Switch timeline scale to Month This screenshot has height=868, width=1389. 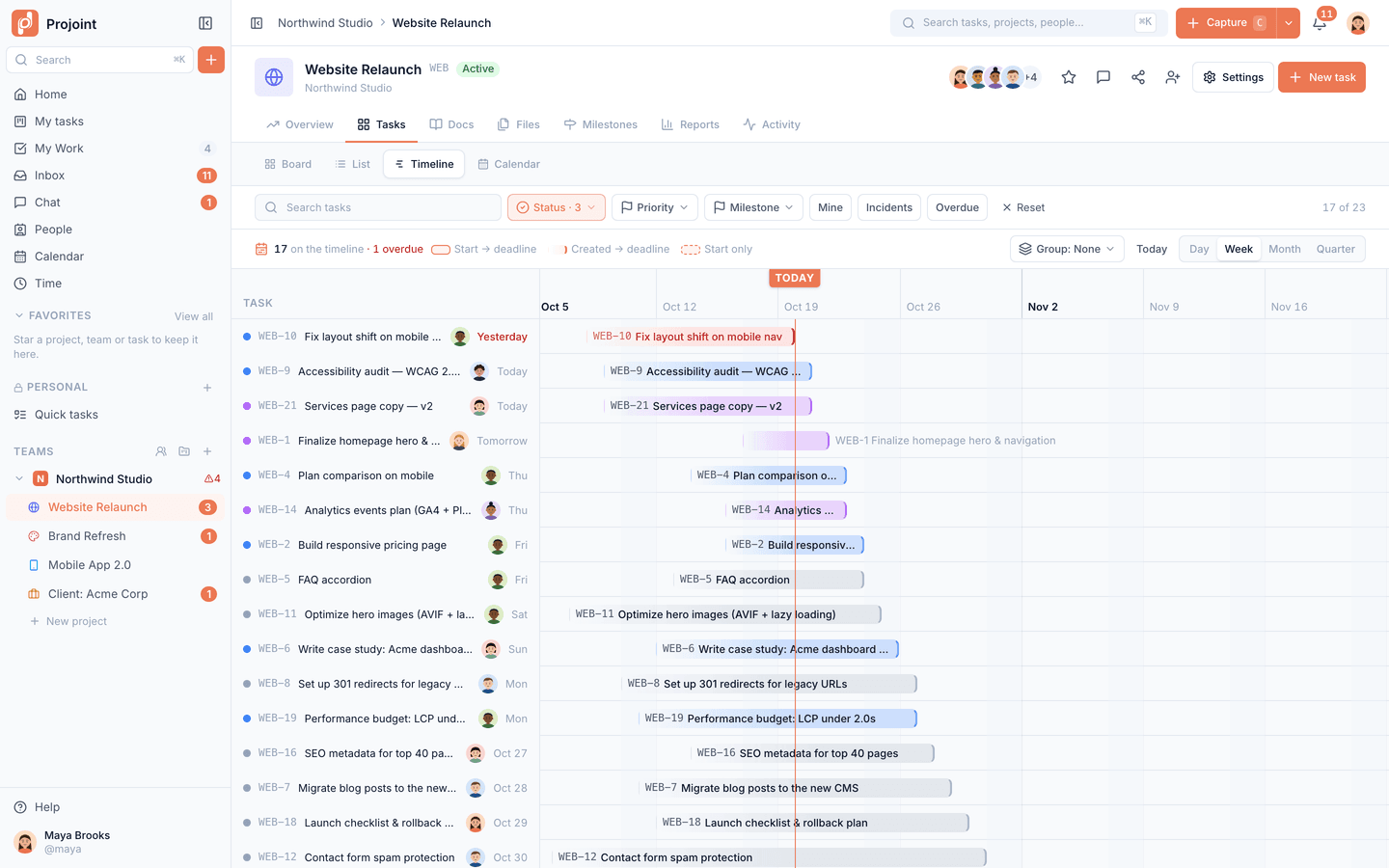pyautogui.click(x=1285, y=249)
